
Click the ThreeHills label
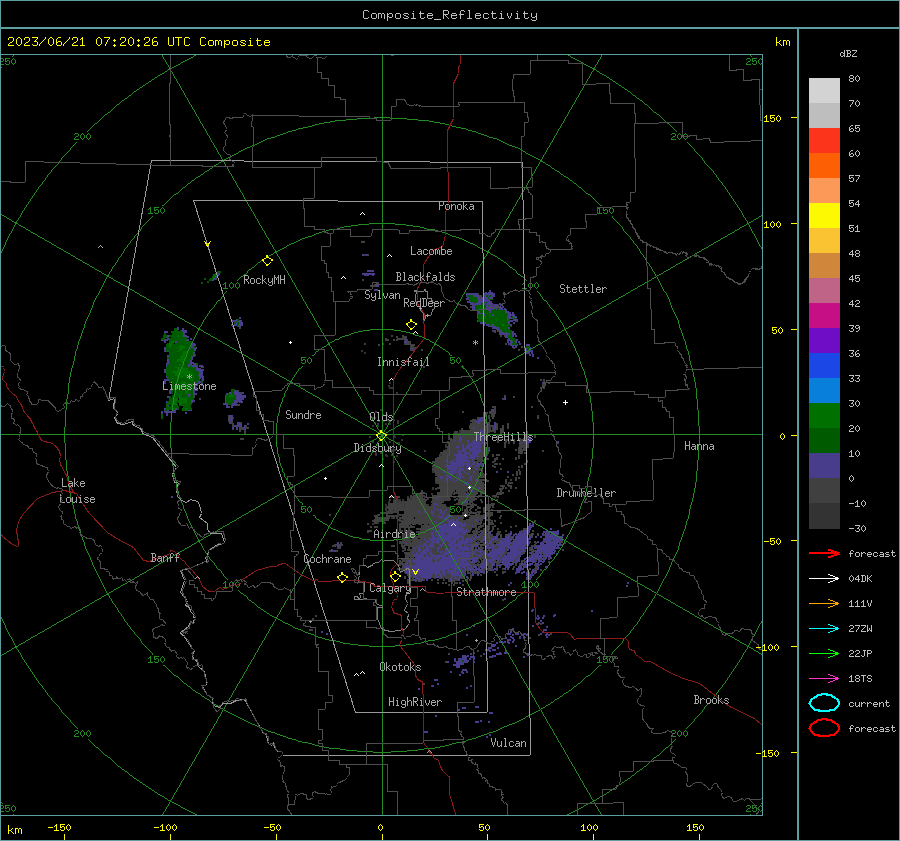click(503, 437)
